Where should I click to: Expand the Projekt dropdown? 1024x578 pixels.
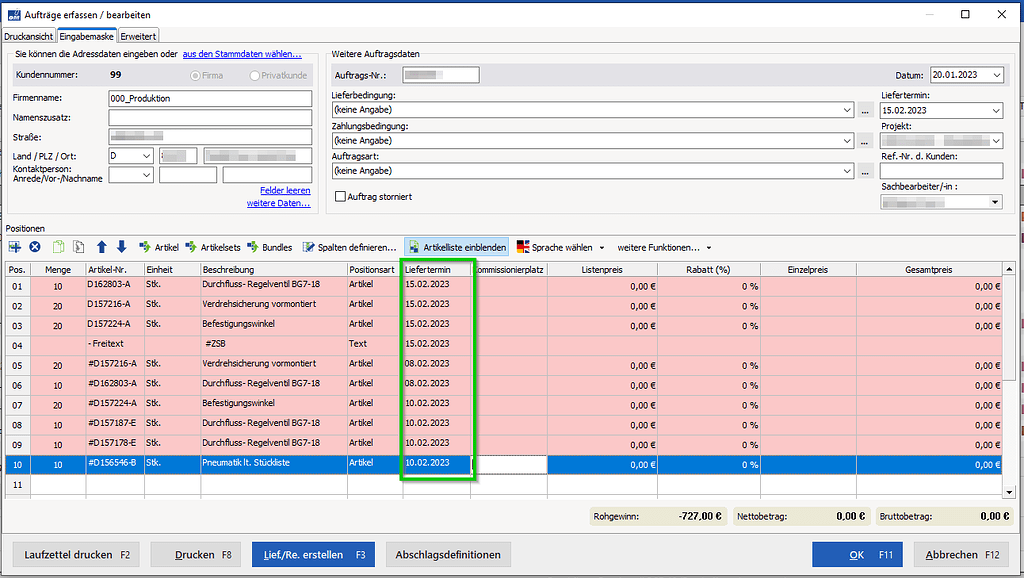click(x=996, y=140)
